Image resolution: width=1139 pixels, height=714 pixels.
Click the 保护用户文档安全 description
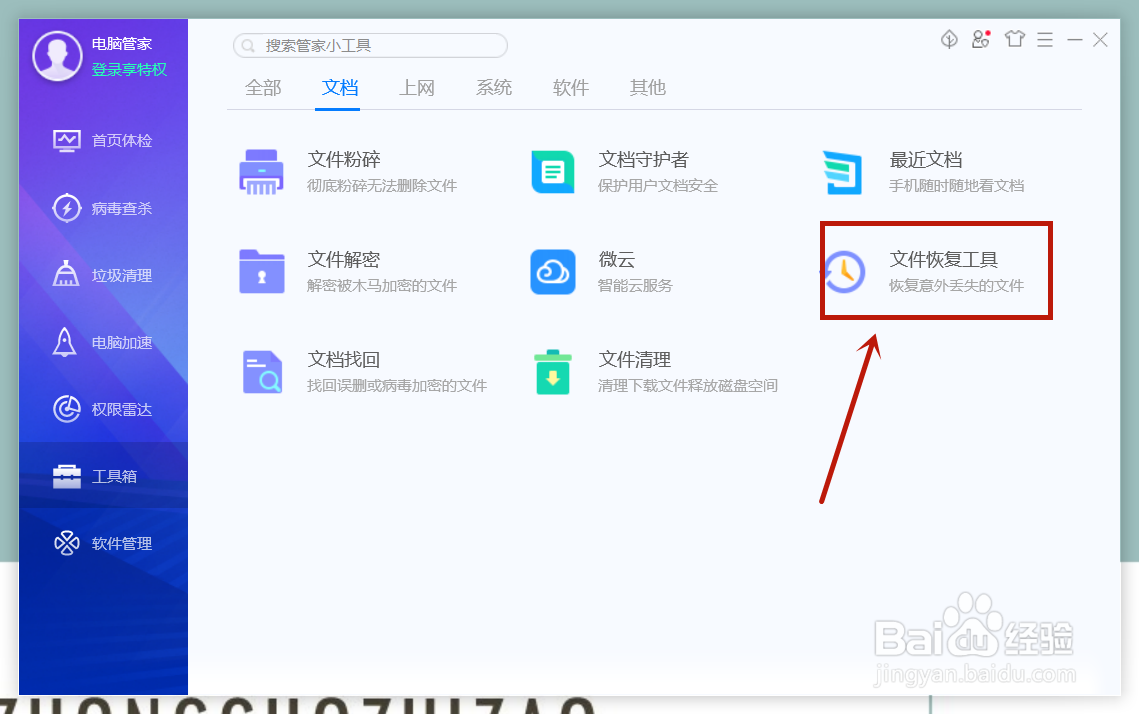[657, 186]
